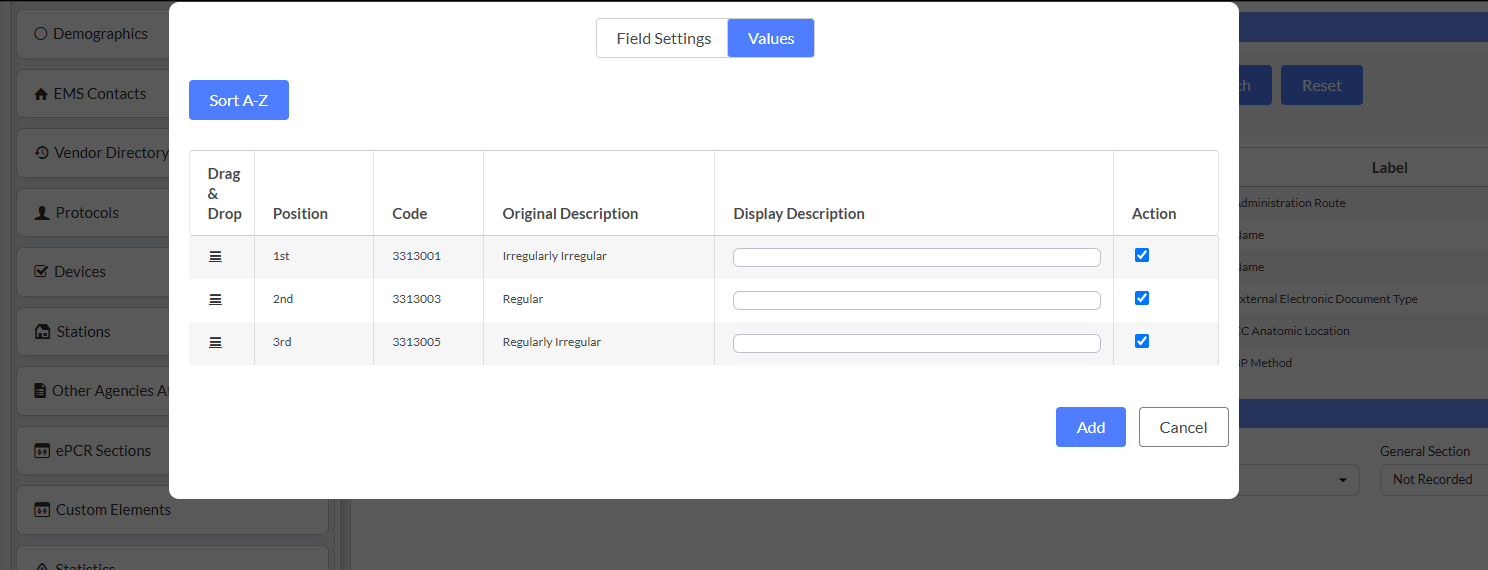Viewport: 1488px width, 570px height.
Task: Click the Label column header in background
Action: pyautogui.click(x=1389, y=168)
